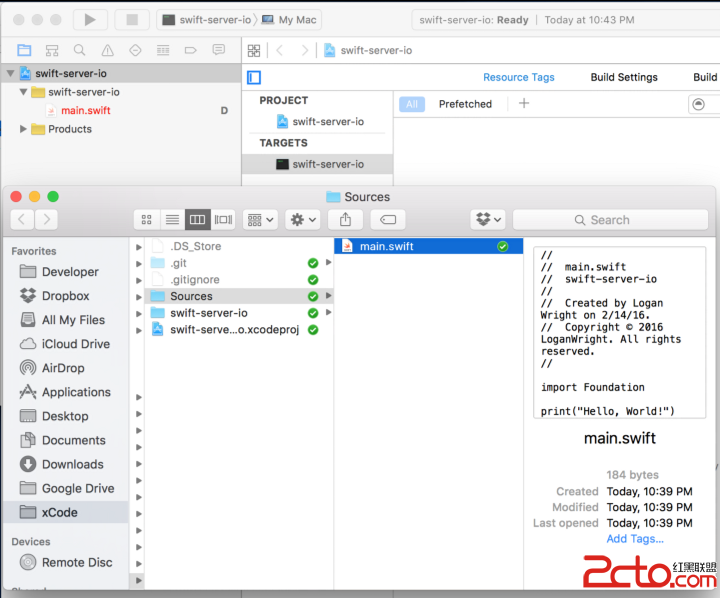The image size is (720, 598).
Task: Open the Issue navigator in Xcode
Action: click(x=107, y=50)
